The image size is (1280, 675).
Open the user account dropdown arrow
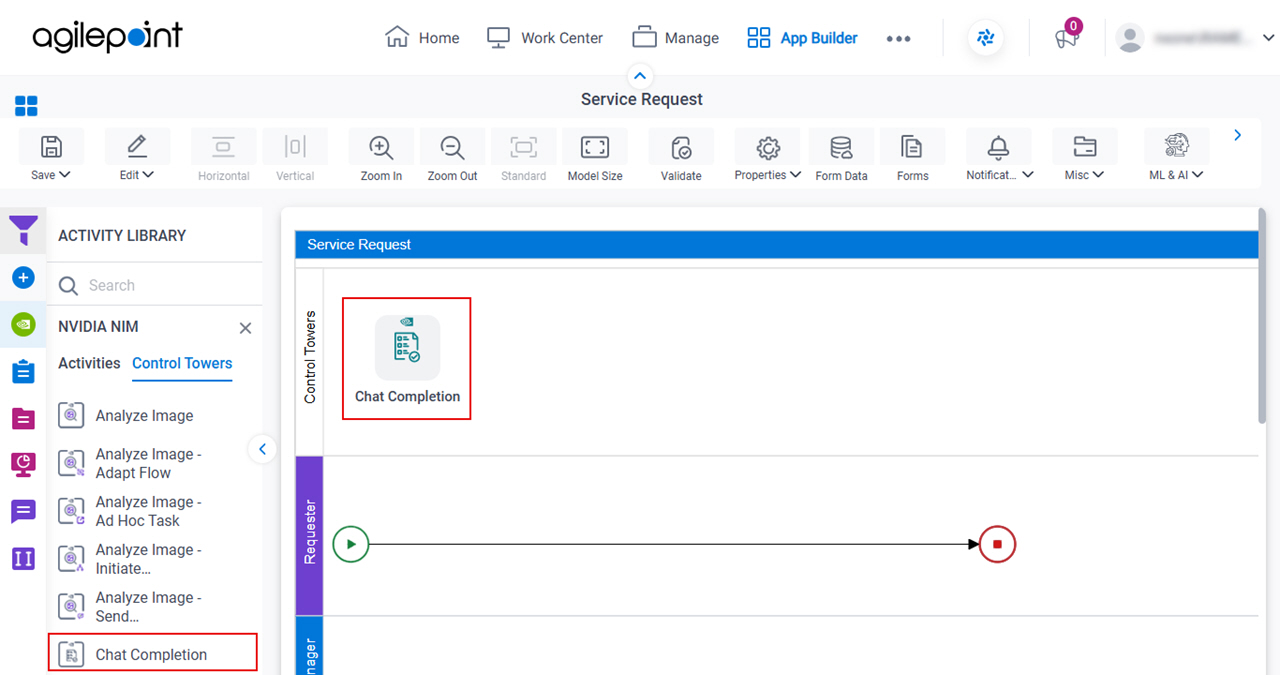(x=1269, y=38)
